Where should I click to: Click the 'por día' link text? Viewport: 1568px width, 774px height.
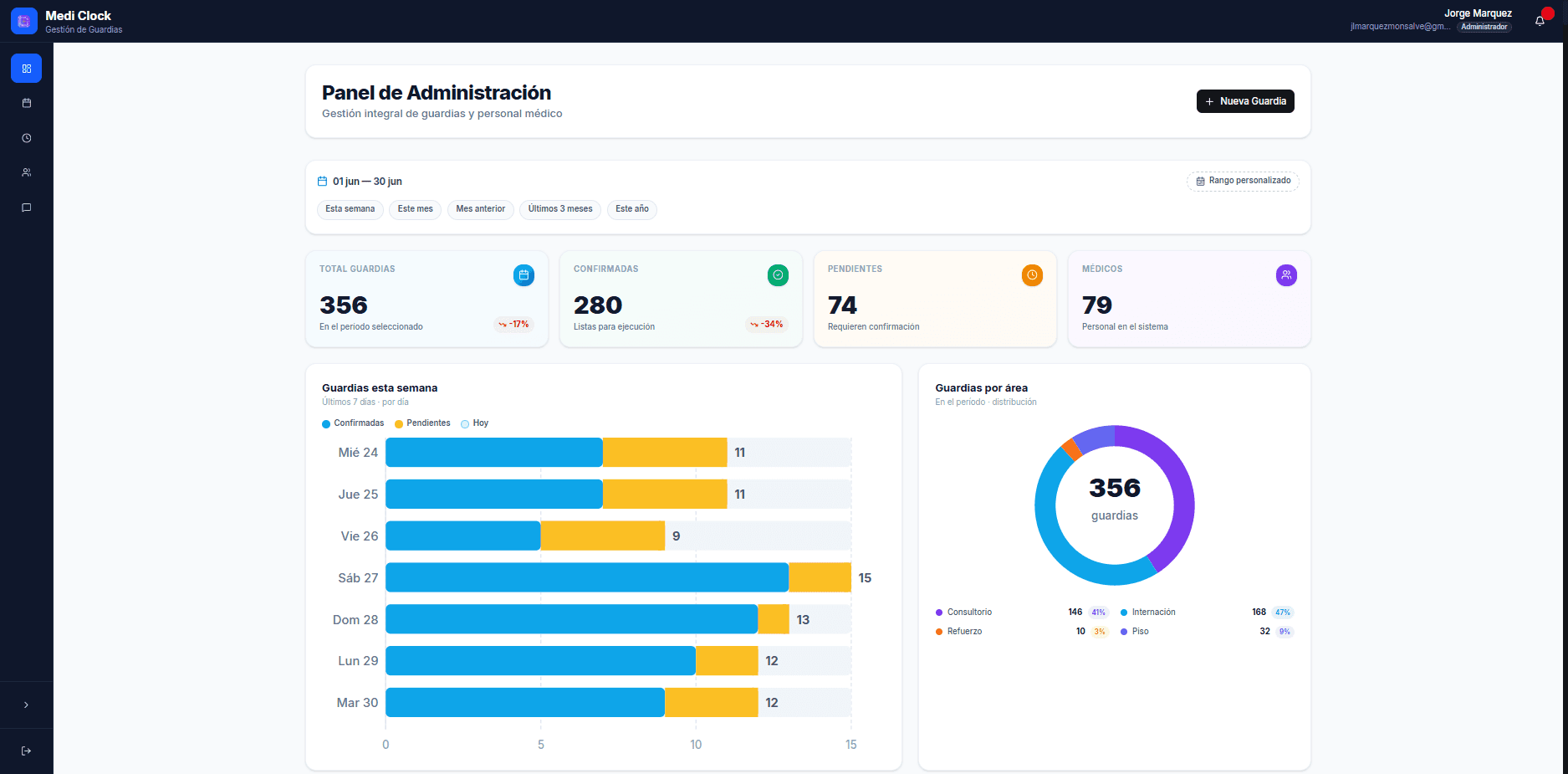click(x=396, y=402)
